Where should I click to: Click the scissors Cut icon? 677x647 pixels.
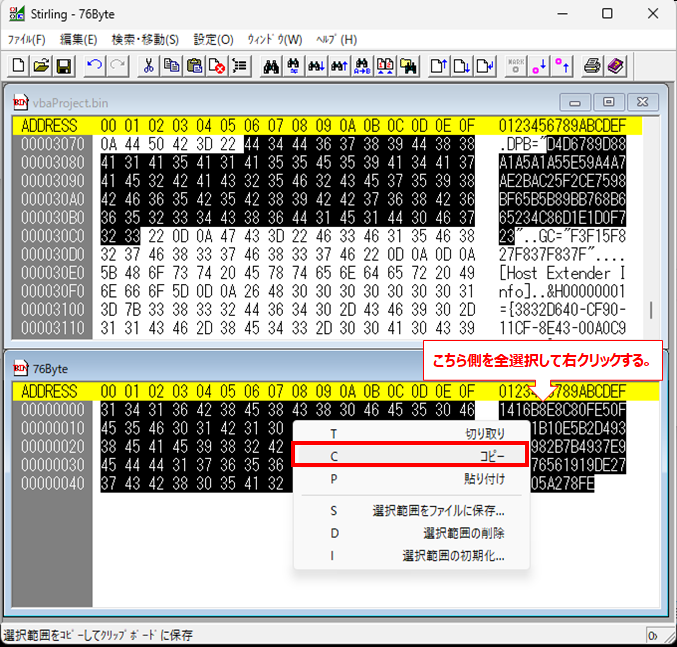(x=149, y=66)
